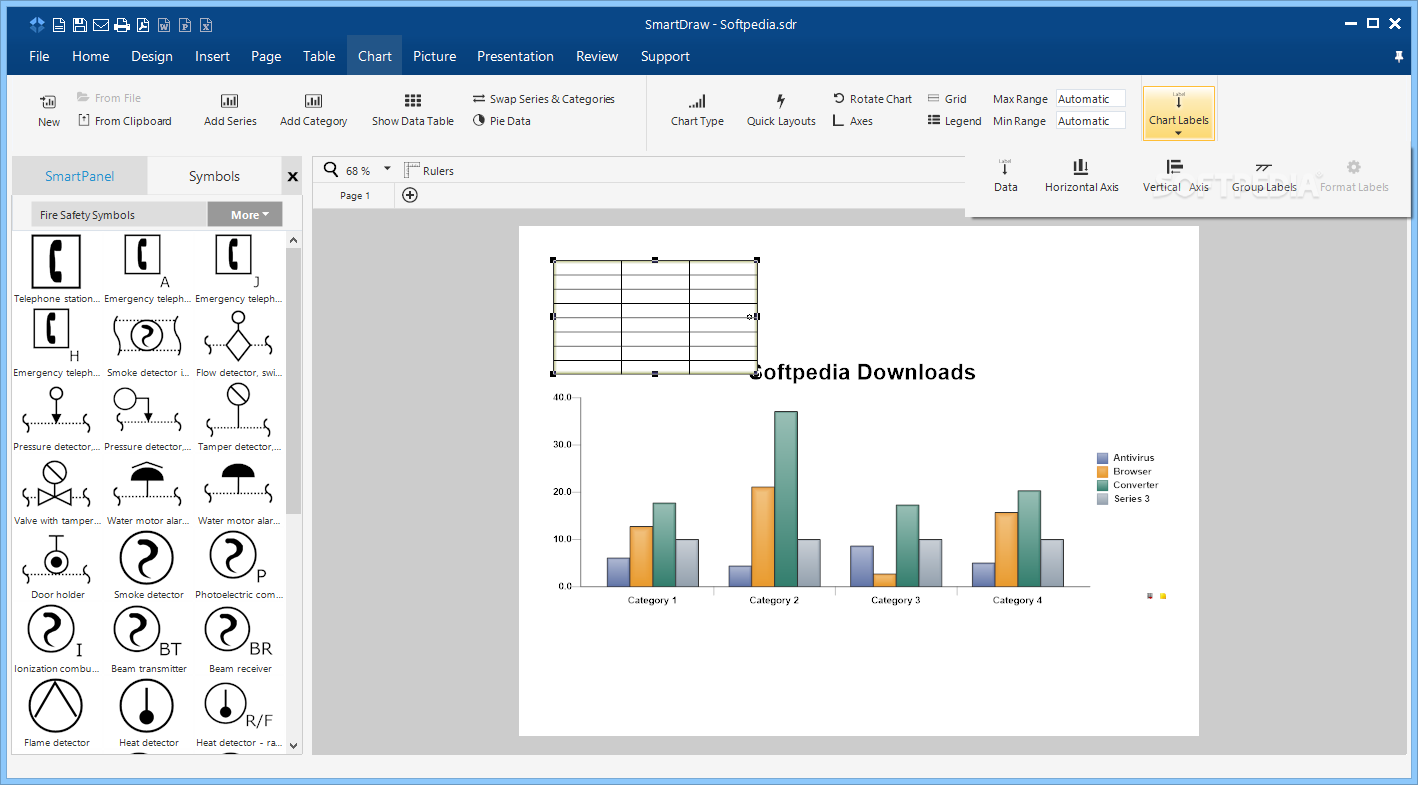Select the Page 1 tab
1418x785 pixels.
click(355, 196)
